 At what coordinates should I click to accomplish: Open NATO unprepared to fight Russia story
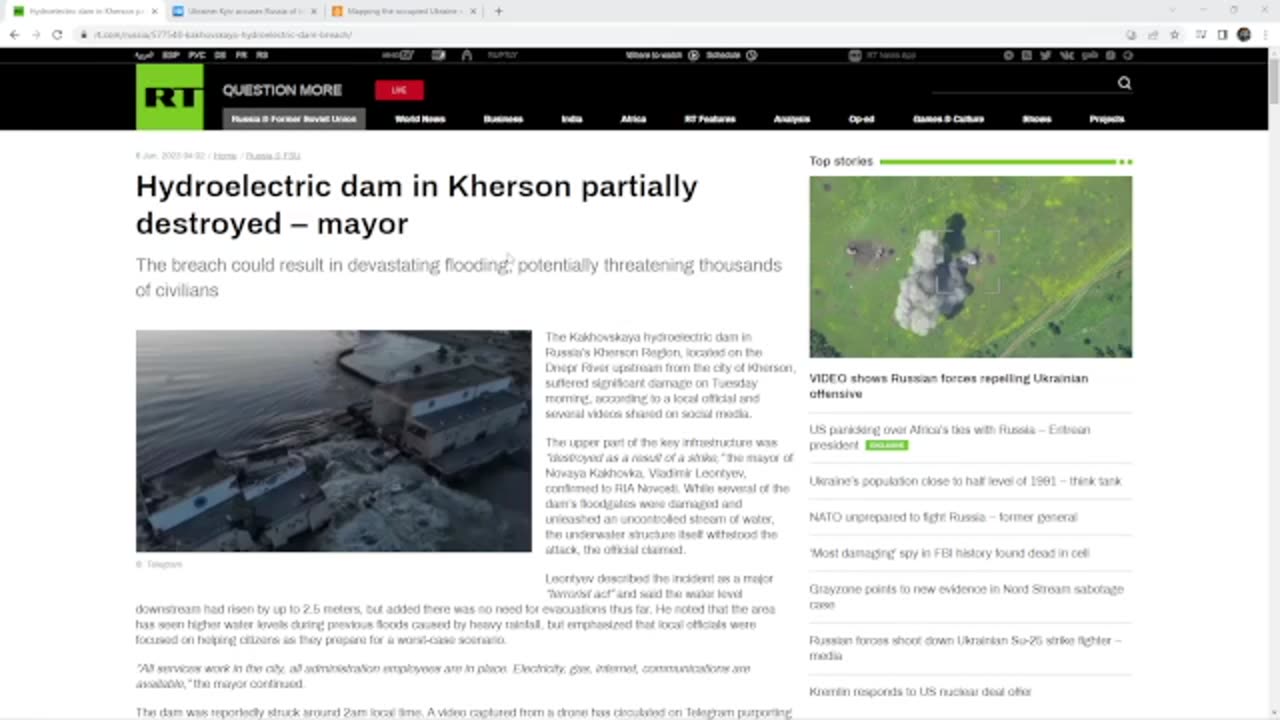(943, 517)
